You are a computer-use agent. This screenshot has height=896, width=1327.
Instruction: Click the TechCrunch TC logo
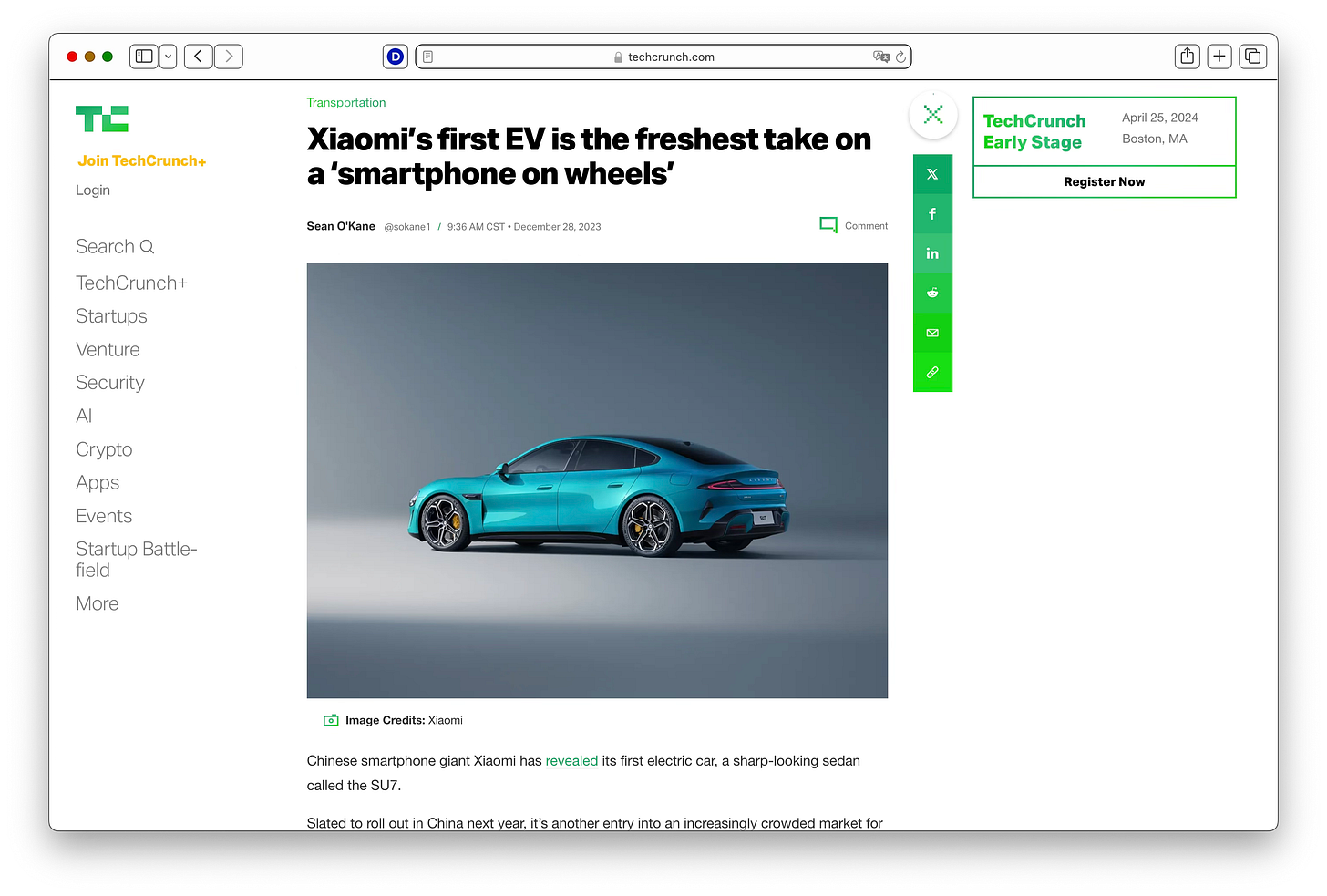coord(102,118)
